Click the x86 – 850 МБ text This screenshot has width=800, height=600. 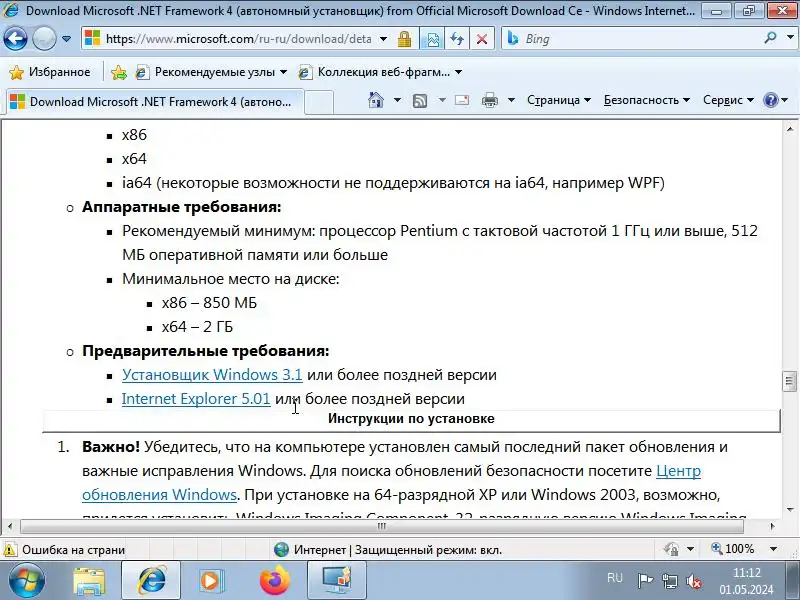point(209,303)
